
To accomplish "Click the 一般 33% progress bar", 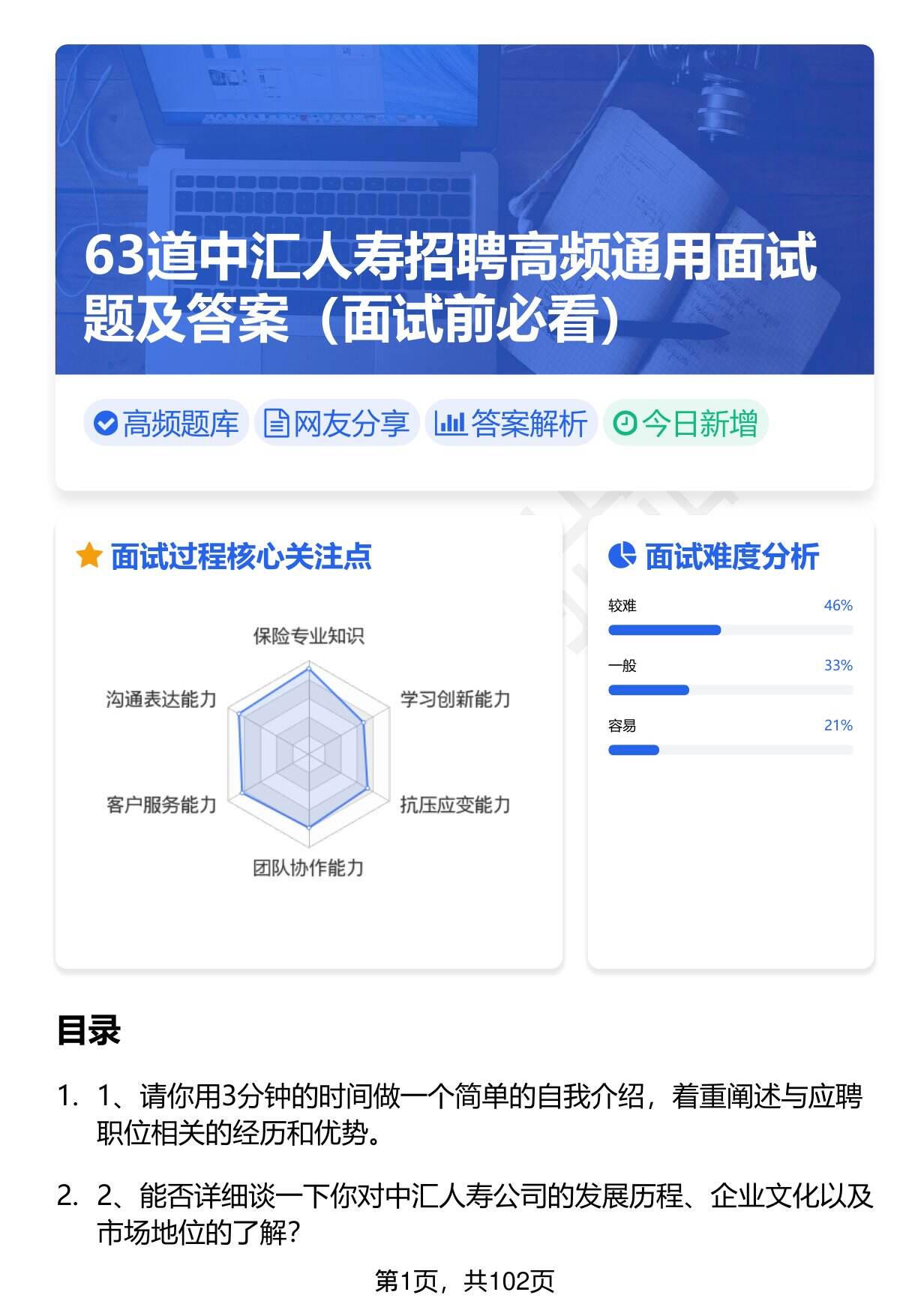I will (730, 690).
